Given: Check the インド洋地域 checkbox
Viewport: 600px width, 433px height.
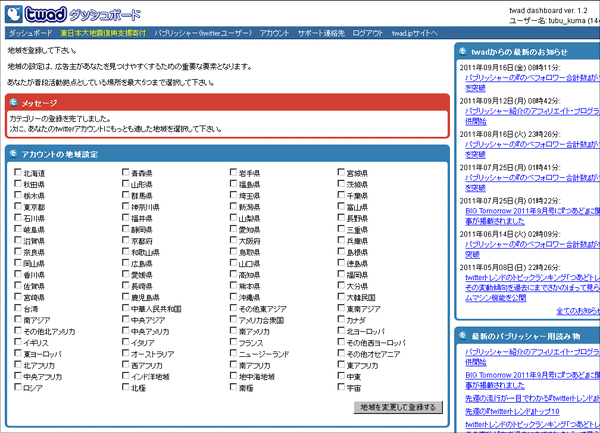Looking at the screenshot, I should coord(126,376).
